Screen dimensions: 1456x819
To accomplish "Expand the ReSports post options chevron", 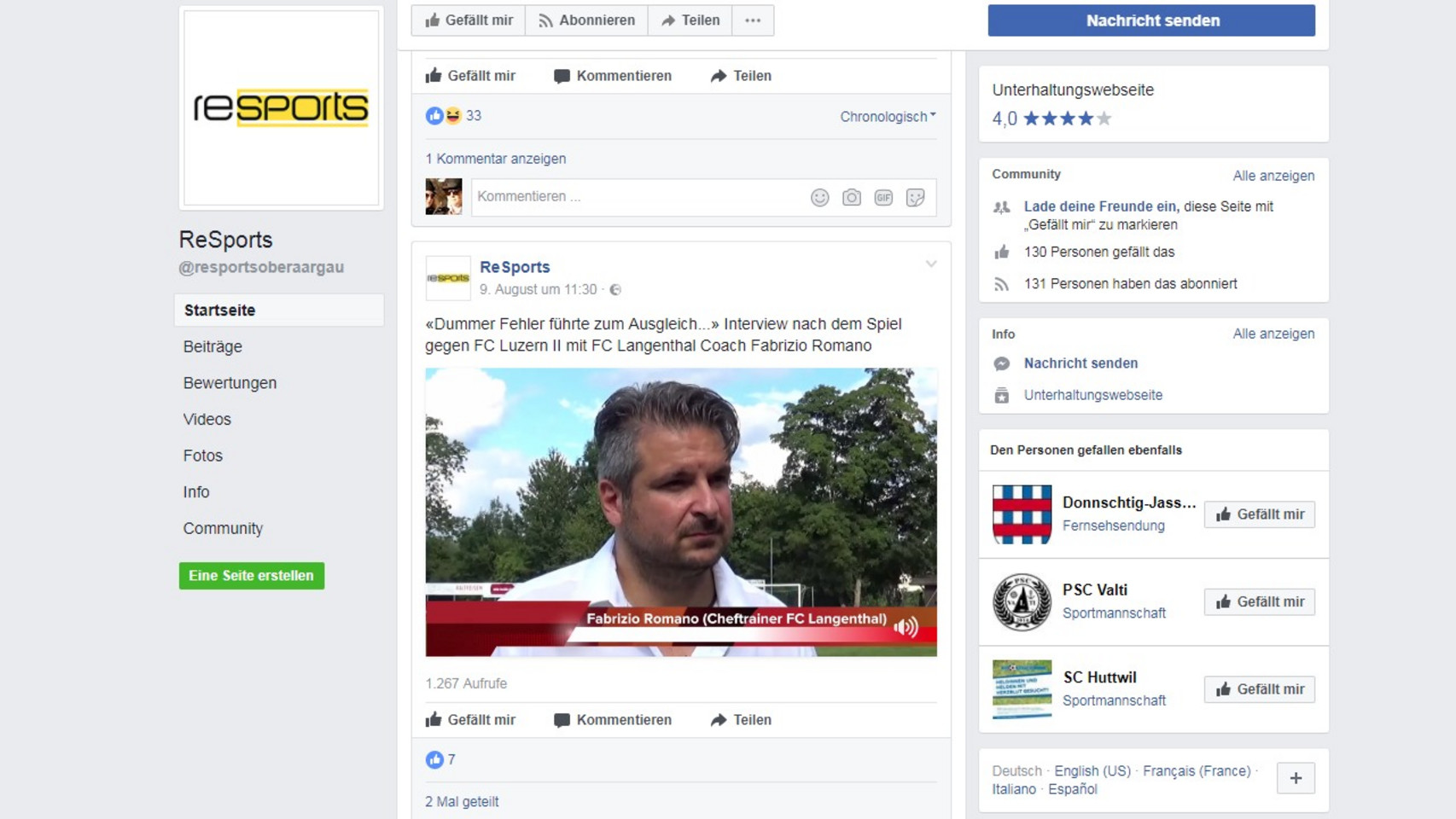I will tap(931, 264).
